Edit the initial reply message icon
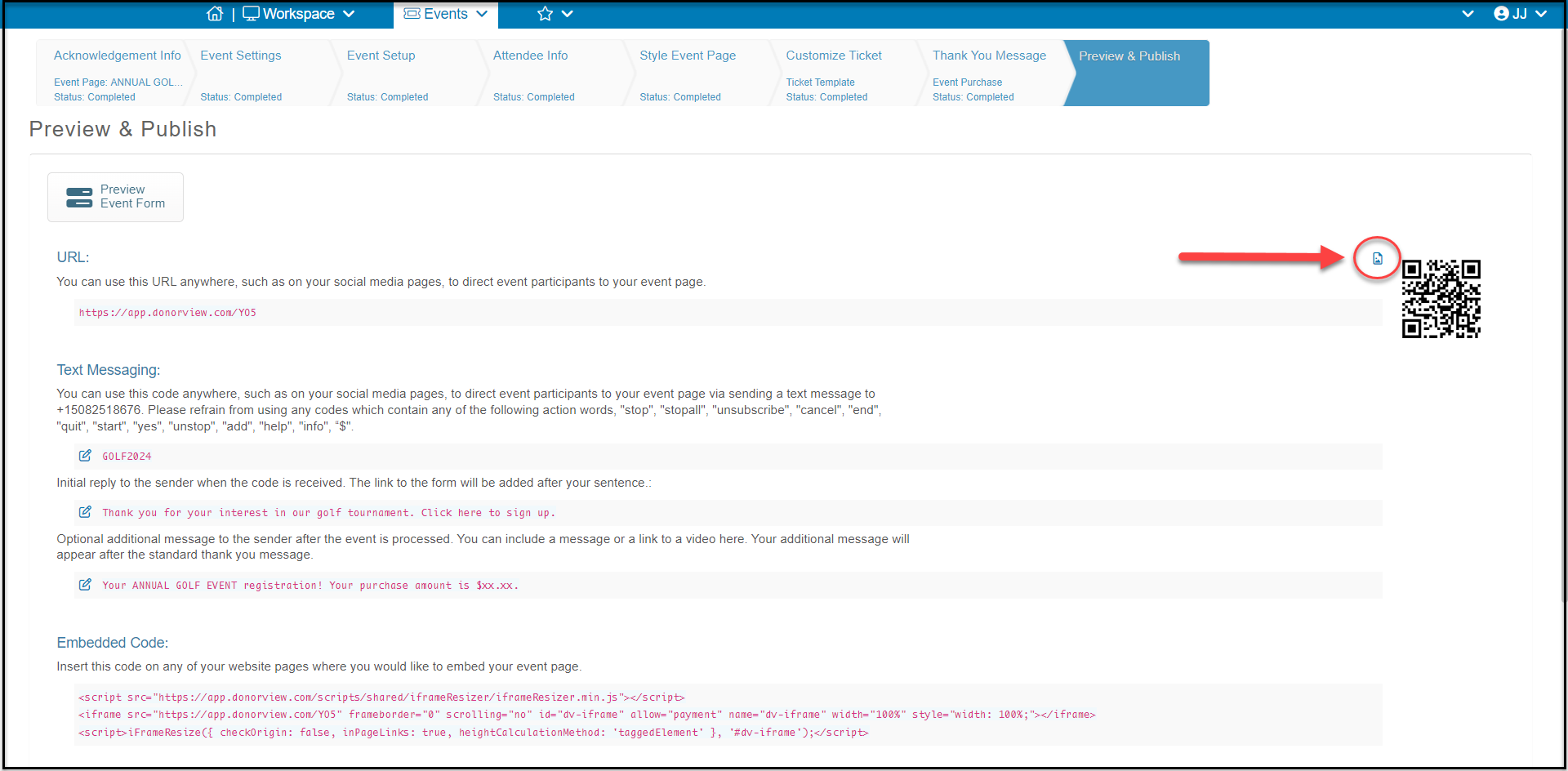The width and height of the screenshot is (1568, 771). [85, 512]
